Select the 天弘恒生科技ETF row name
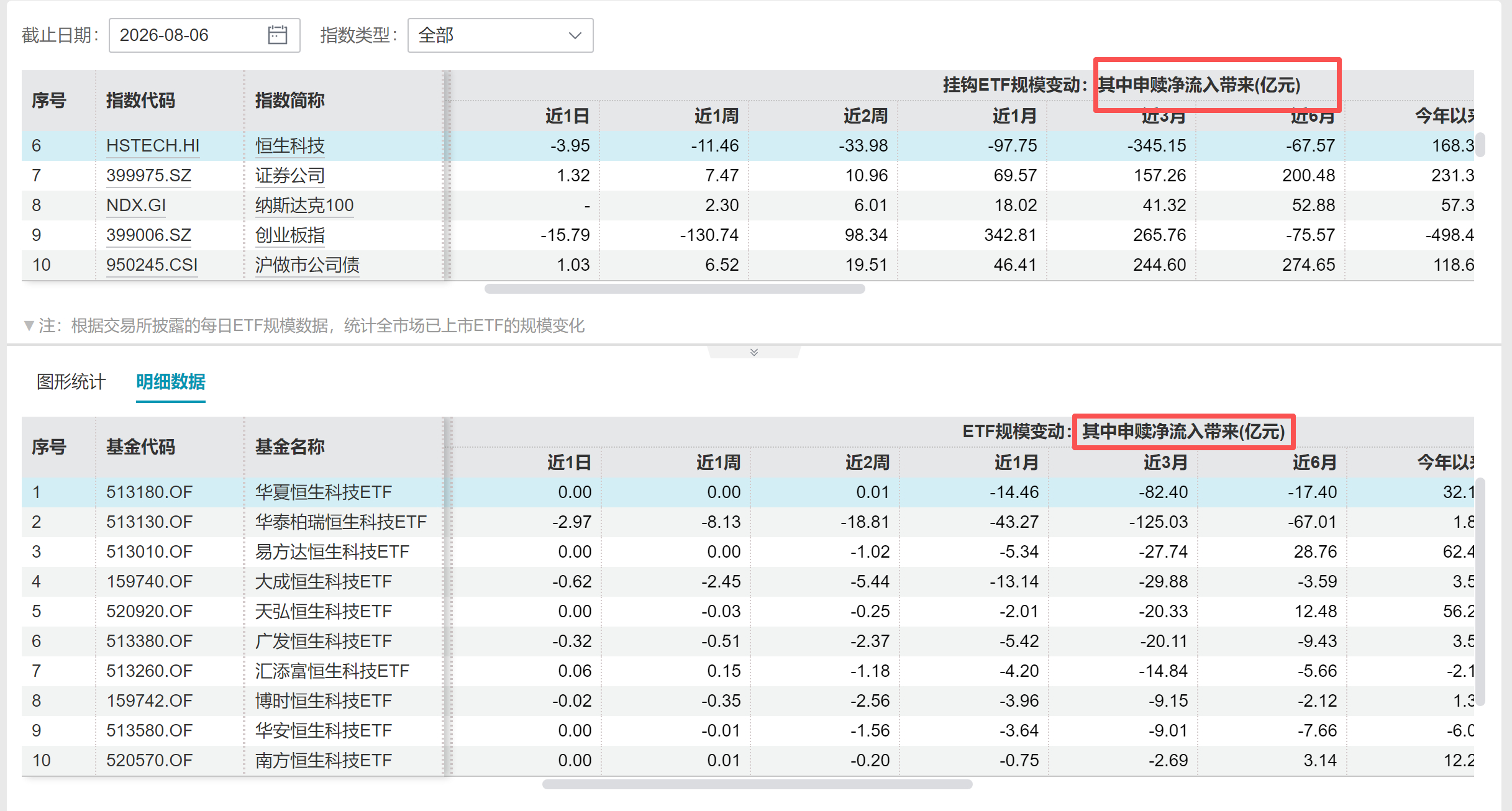 [324, 611]
